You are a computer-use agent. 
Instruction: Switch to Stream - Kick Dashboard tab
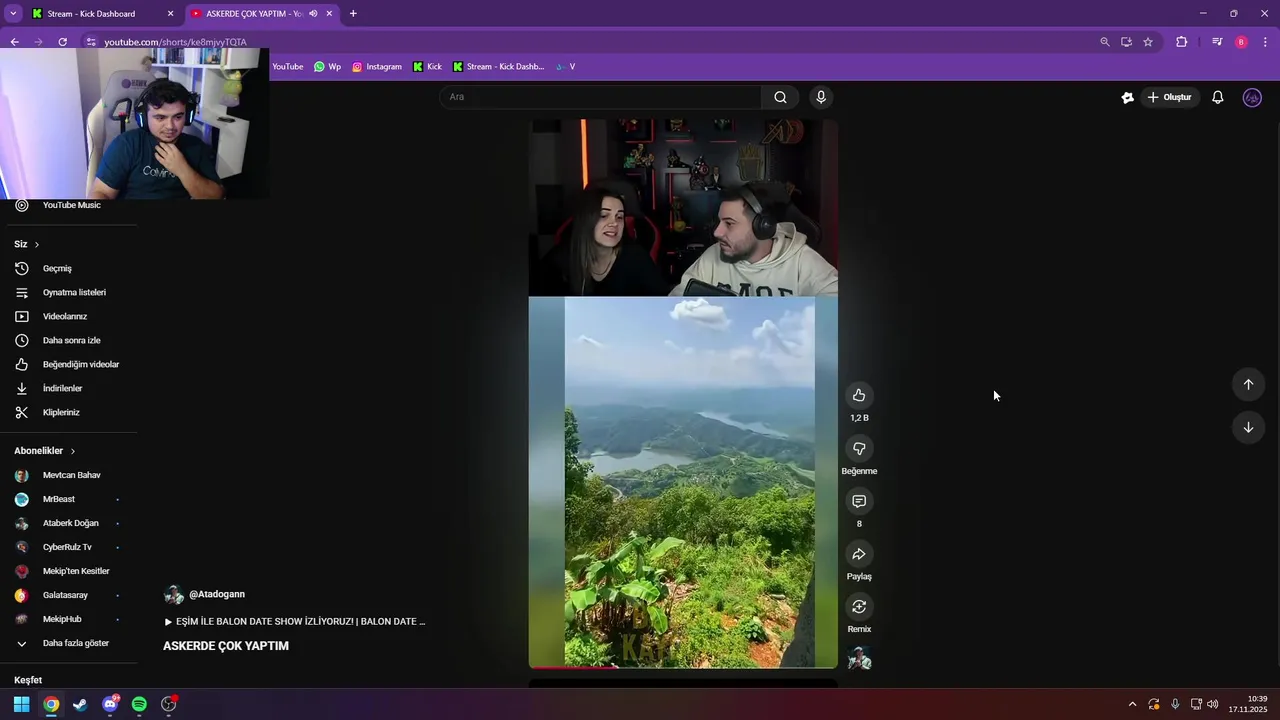[91, 14]
